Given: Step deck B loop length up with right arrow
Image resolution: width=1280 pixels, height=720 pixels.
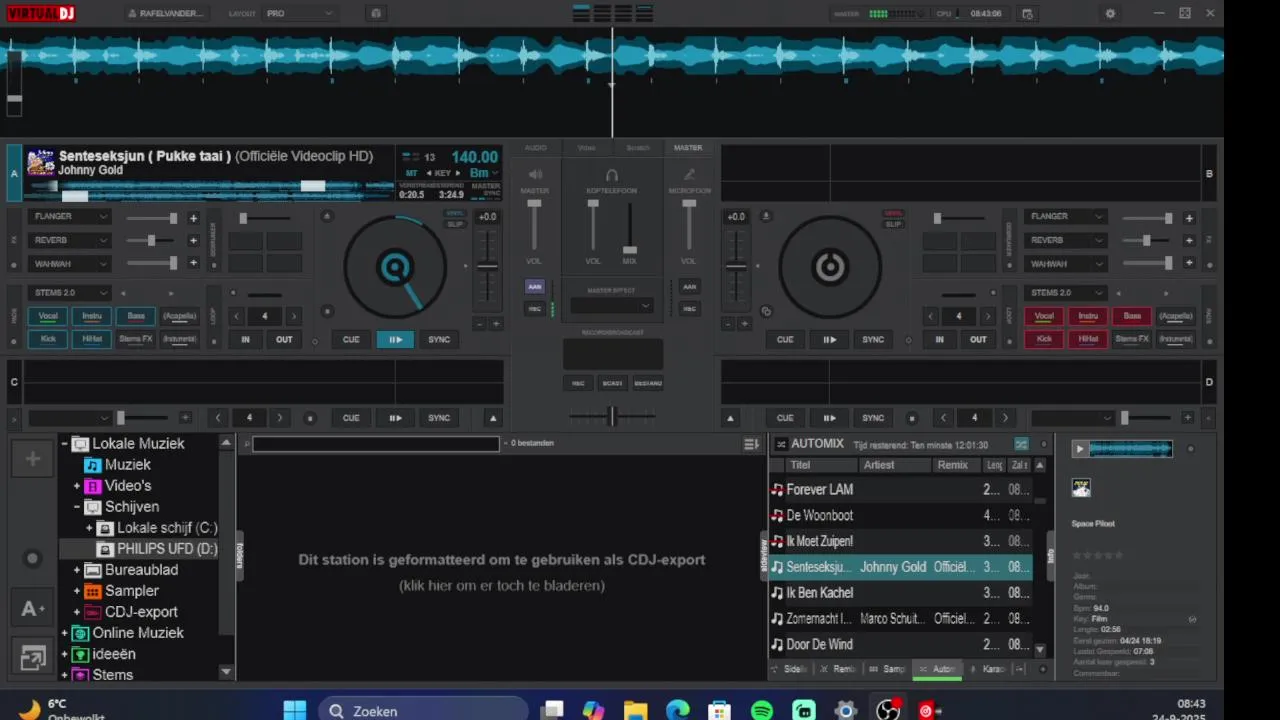Looking at the screenshot, I should click(987, 316).
